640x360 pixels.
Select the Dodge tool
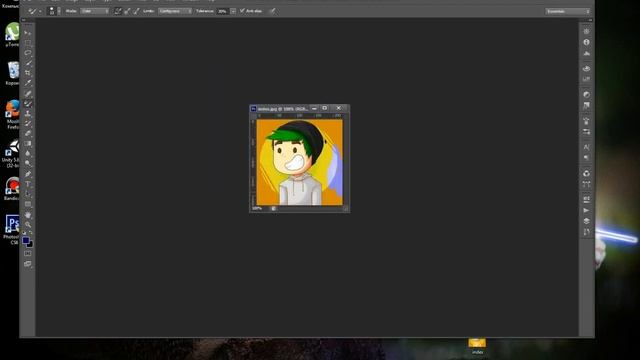28,163
